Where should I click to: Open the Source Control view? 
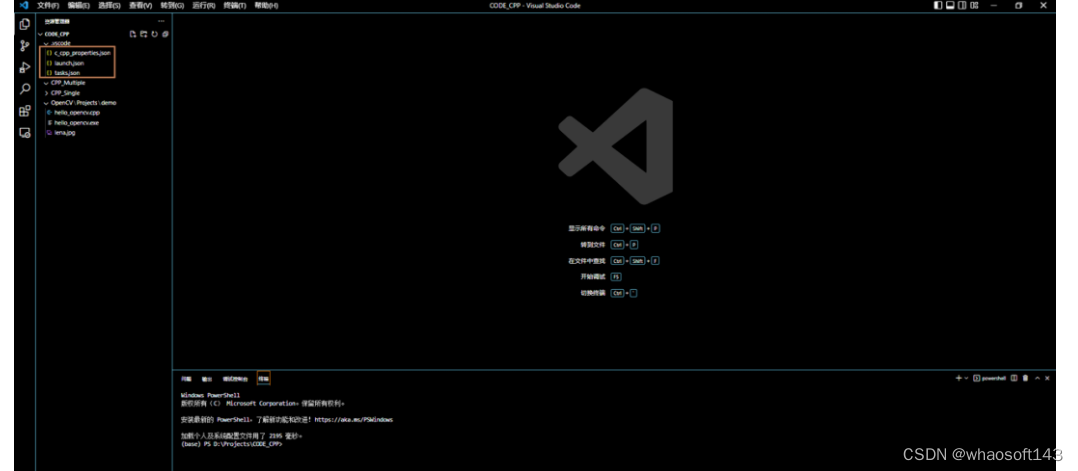click(x=25, y=45)
